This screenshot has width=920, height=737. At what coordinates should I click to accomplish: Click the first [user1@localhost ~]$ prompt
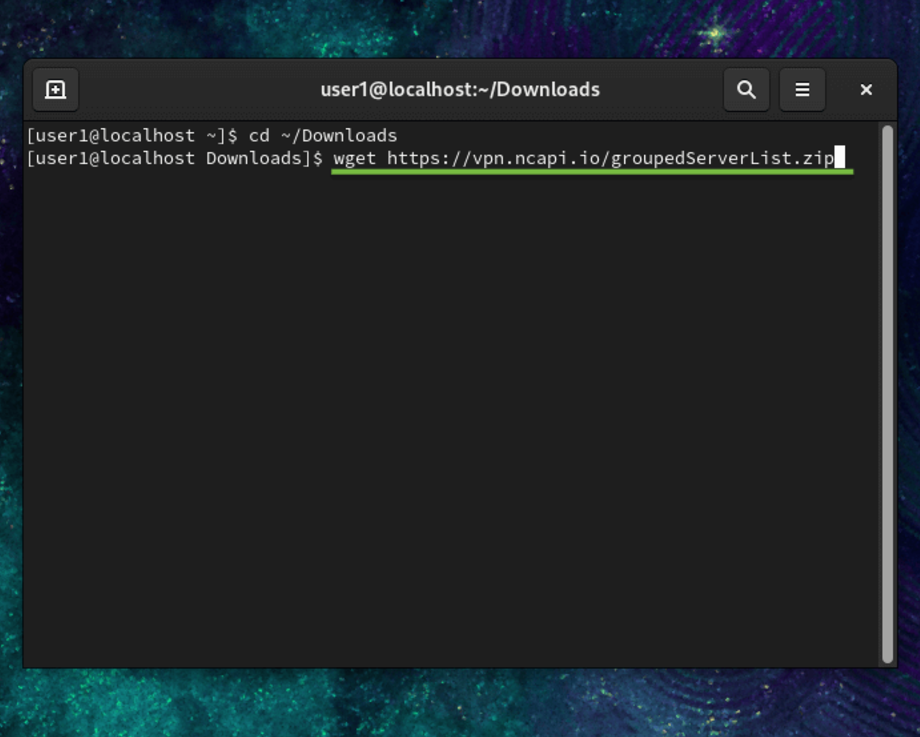132,136
